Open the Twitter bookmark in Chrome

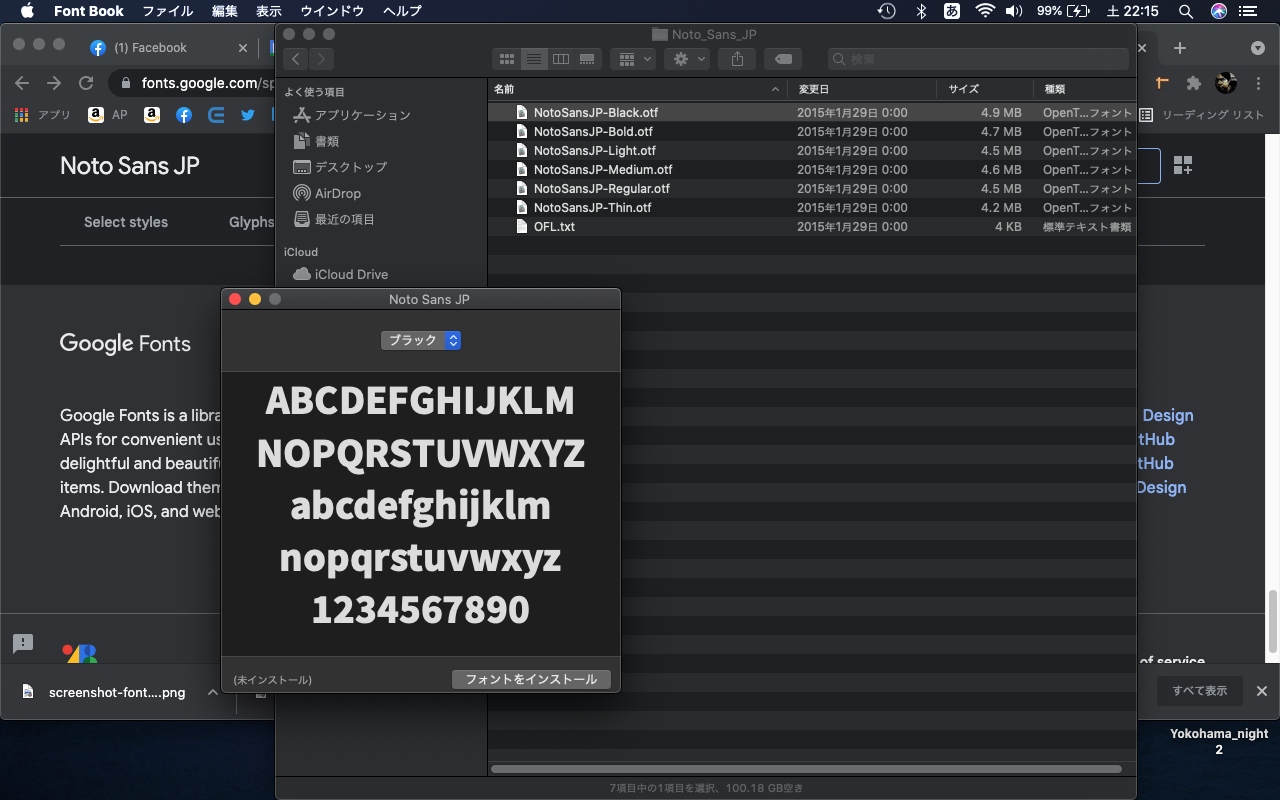coord(248,115)
